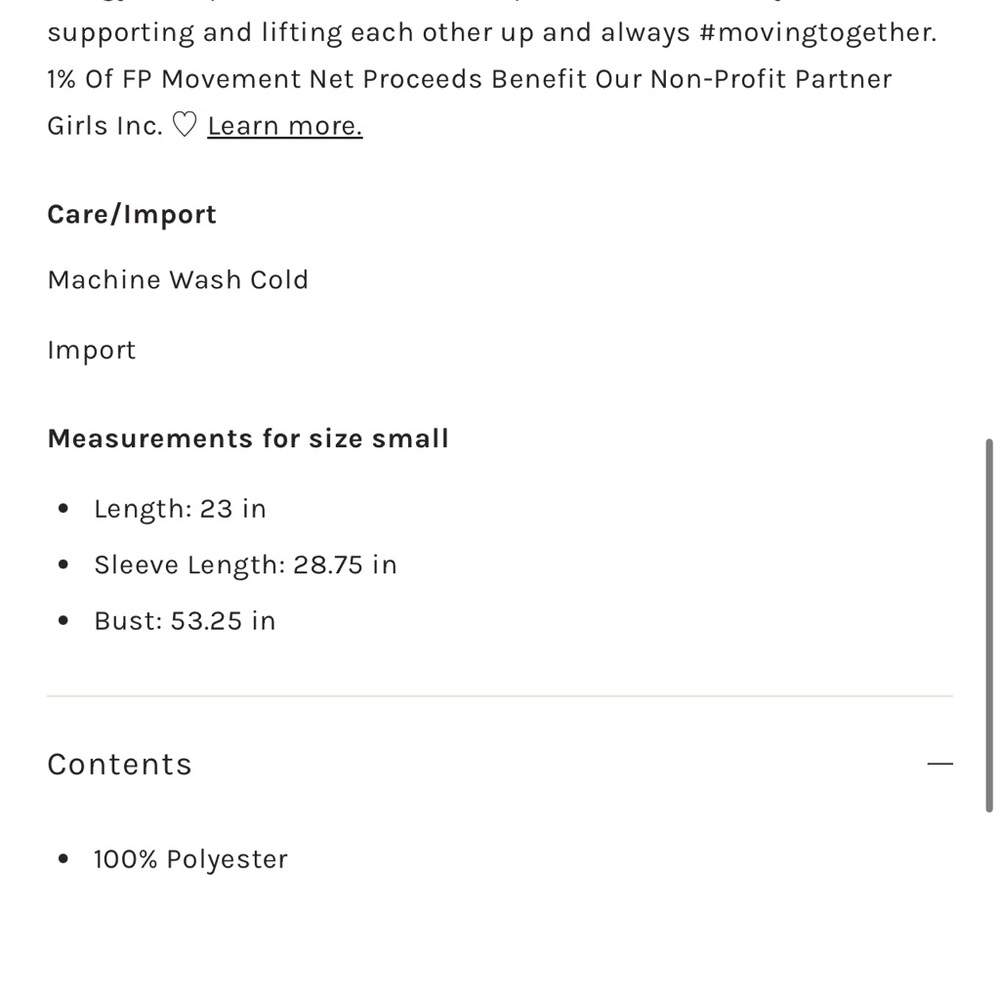Click the "Sleeve Length: 28.75 in" item

click(246, 565)
